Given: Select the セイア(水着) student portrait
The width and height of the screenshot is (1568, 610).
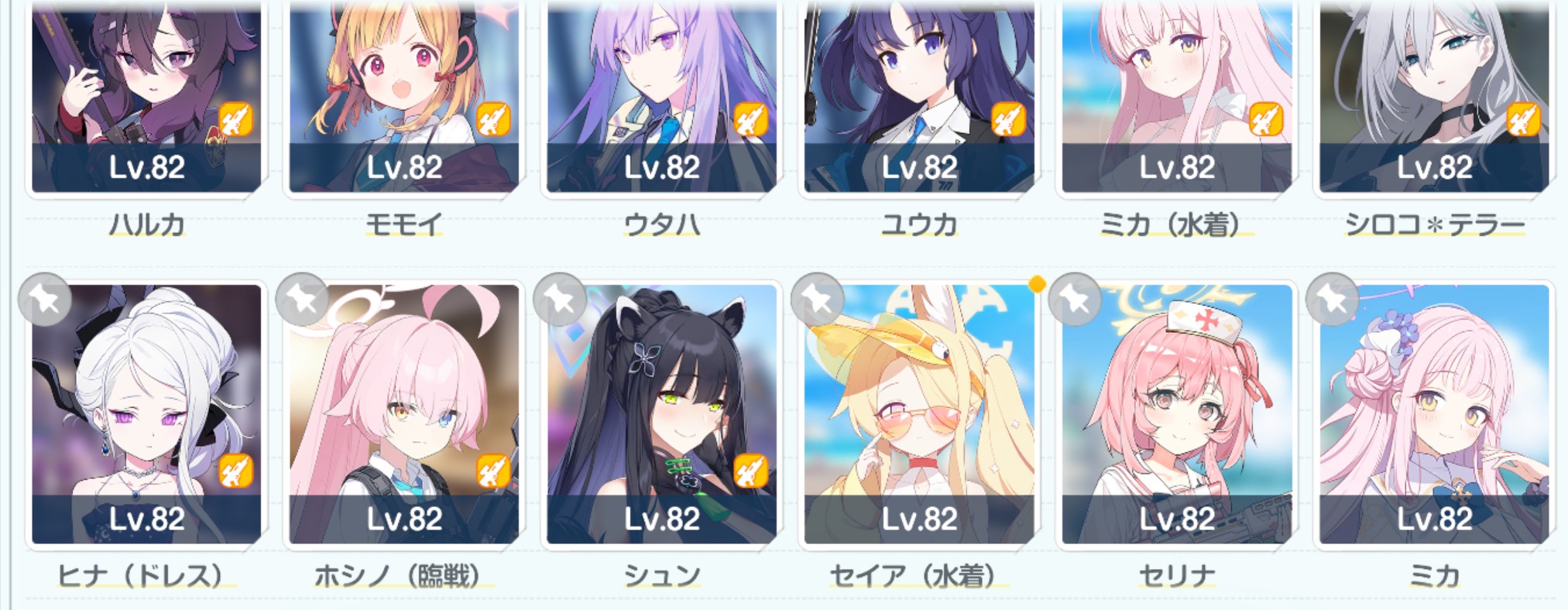Looking at the screenshot, I should click(919, 414).
